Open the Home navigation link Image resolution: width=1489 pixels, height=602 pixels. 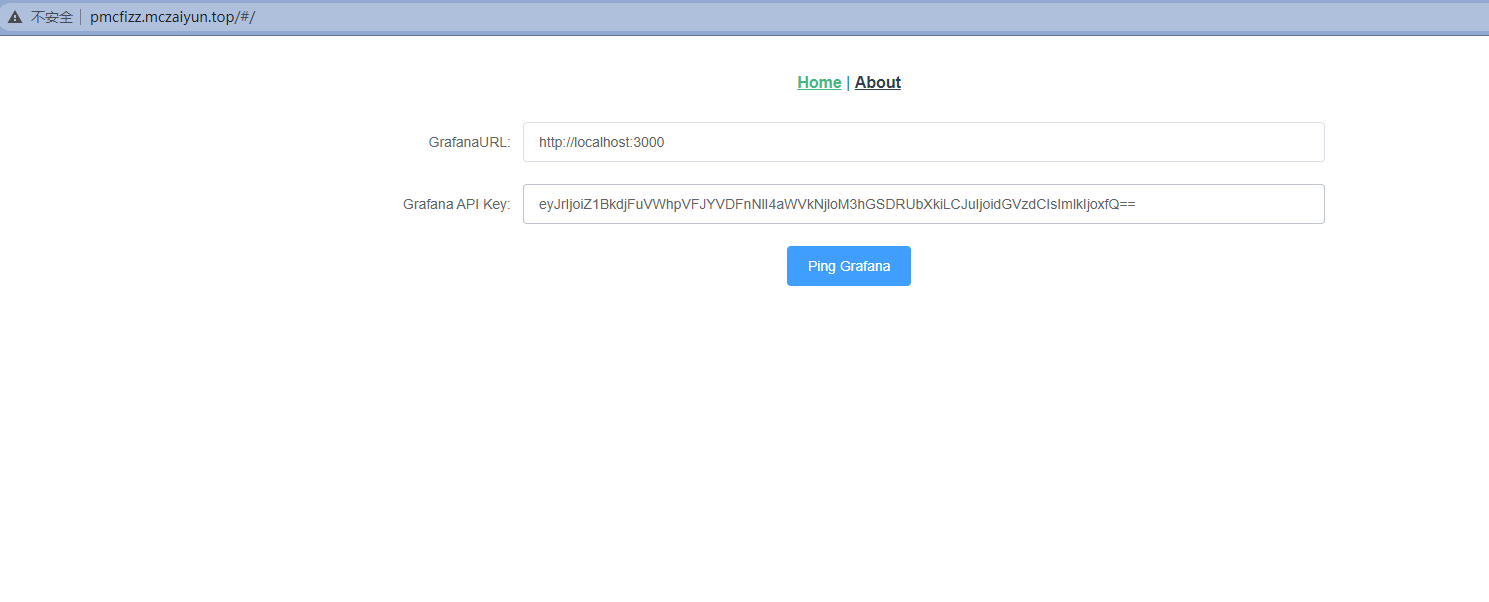pos(819,82)
